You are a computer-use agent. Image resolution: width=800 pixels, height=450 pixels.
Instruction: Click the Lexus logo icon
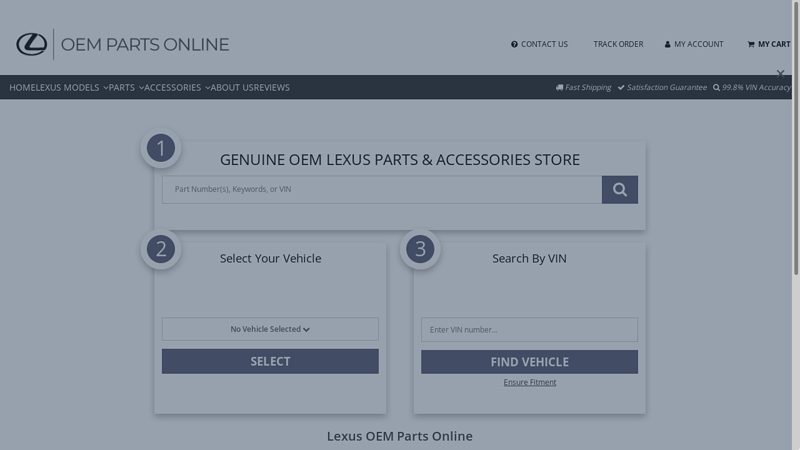32,44
